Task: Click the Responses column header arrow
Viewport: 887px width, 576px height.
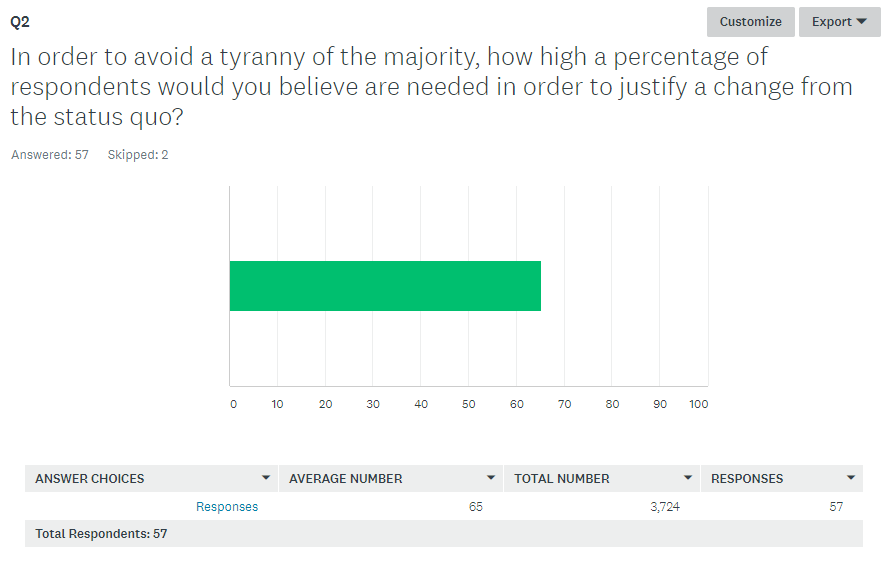Action: (x=850, y=478)
